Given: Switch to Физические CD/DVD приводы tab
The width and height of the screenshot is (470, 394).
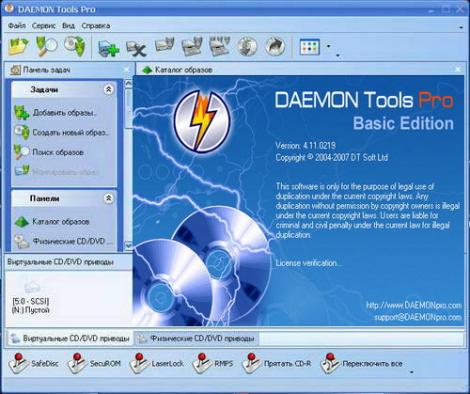Looking at the screenshot, I should [197, 339].
